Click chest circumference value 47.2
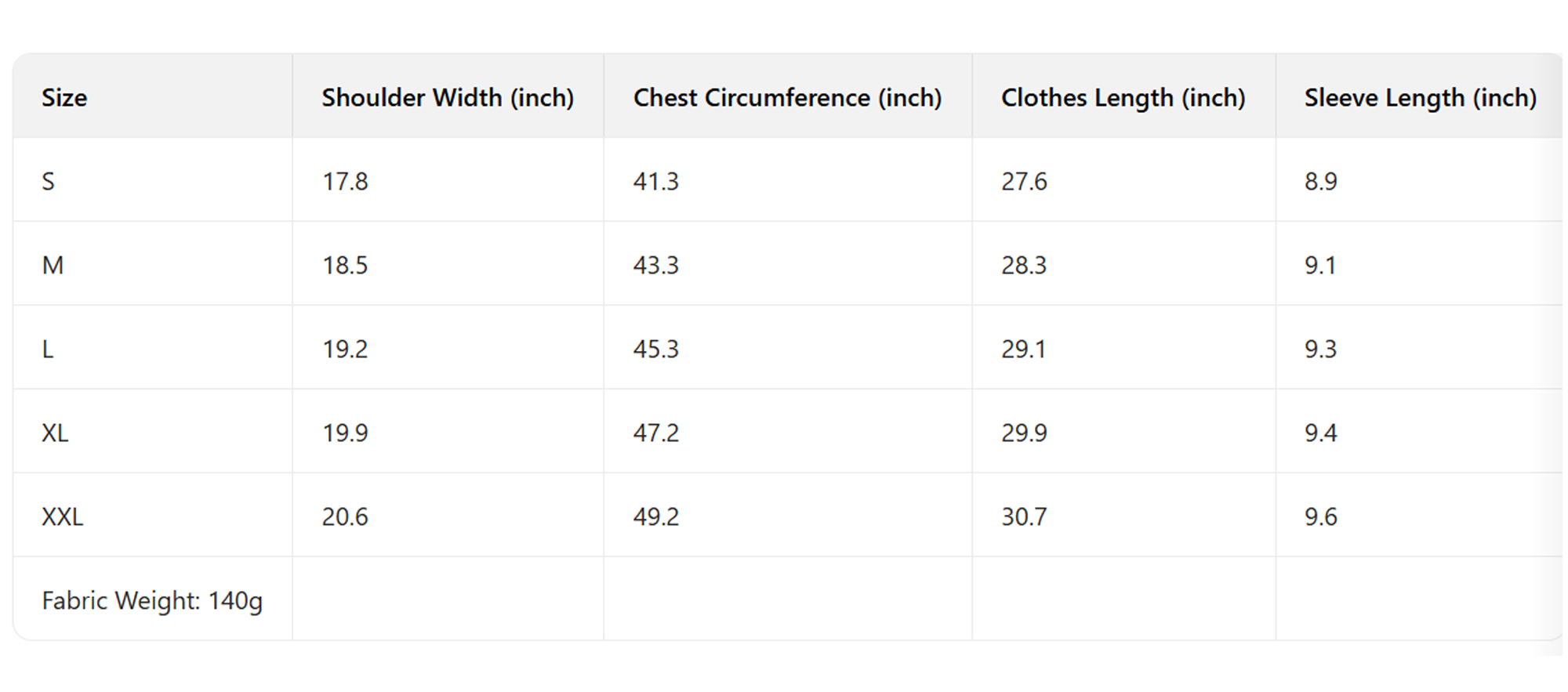 (x=656, y=433)
